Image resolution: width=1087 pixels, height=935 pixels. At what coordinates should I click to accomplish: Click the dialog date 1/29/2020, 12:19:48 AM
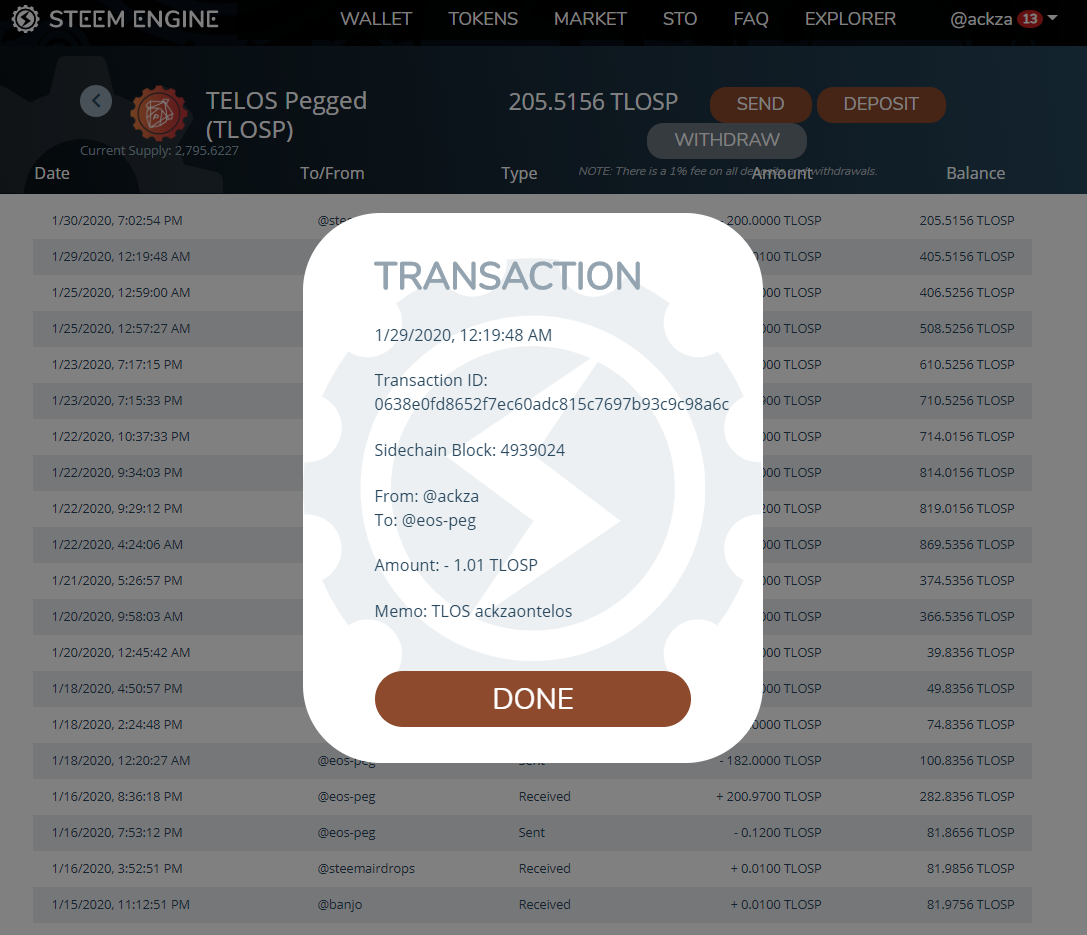coord(463,335)
